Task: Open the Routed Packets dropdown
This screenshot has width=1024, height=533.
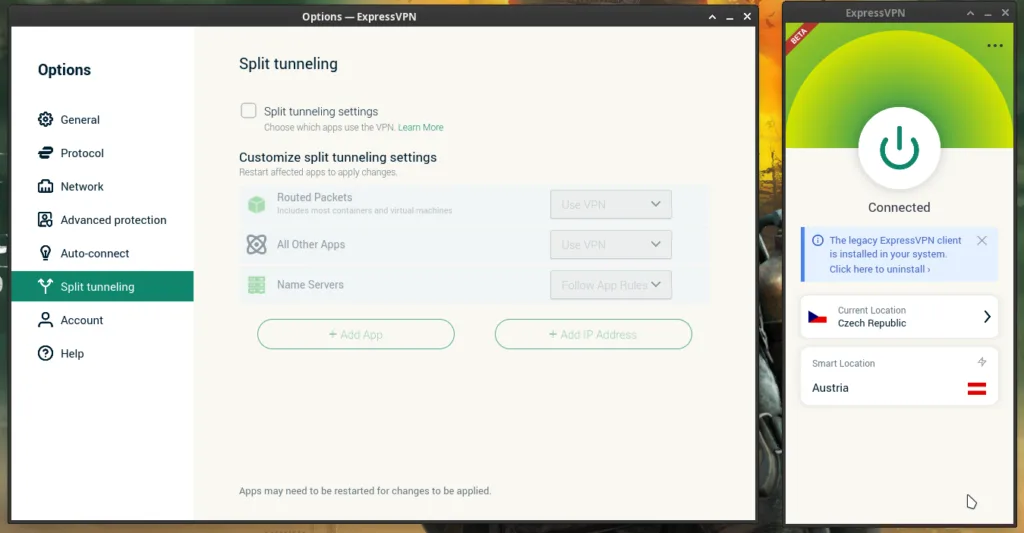Action: click(610, 205)
